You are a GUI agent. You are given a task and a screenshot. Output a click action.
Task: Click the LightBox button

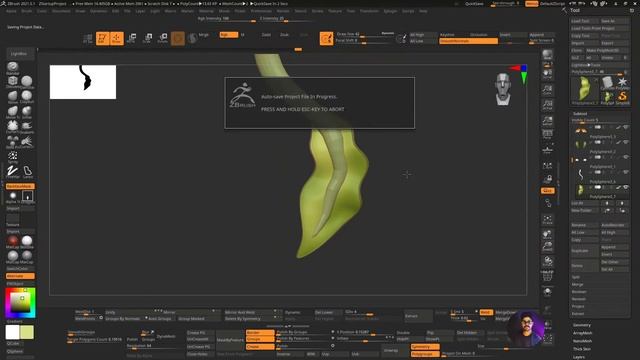tap(19, 53)
